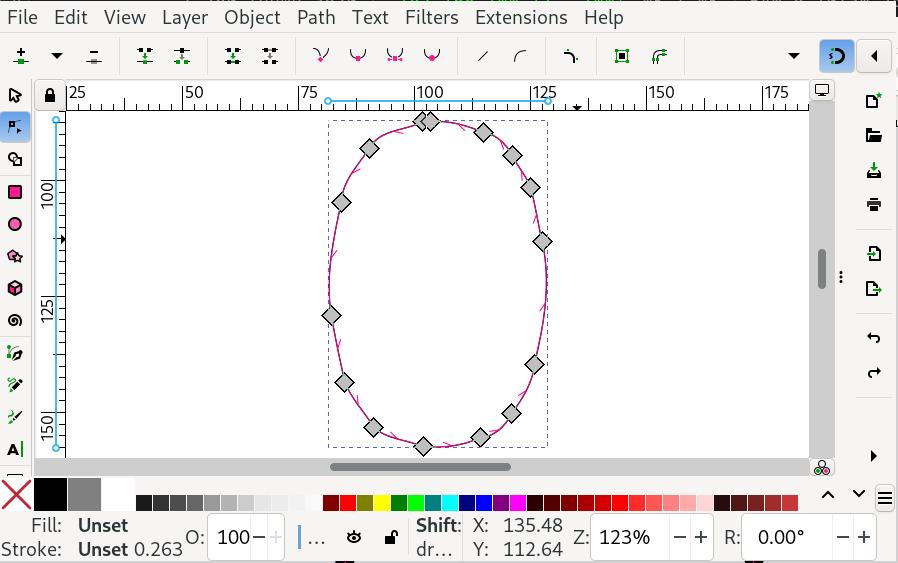The height and width of the screenshot is (563, 898).
Task: Toggle the guides lock icon
Action: click(x=50, y=95)
